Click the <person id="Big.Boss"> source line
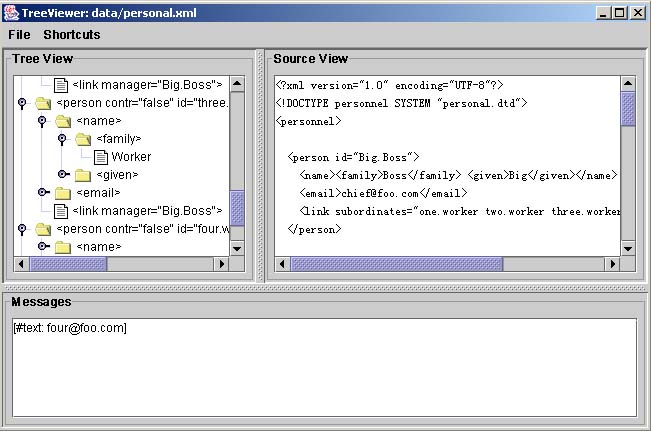651x431 pixels. point(353,157)
